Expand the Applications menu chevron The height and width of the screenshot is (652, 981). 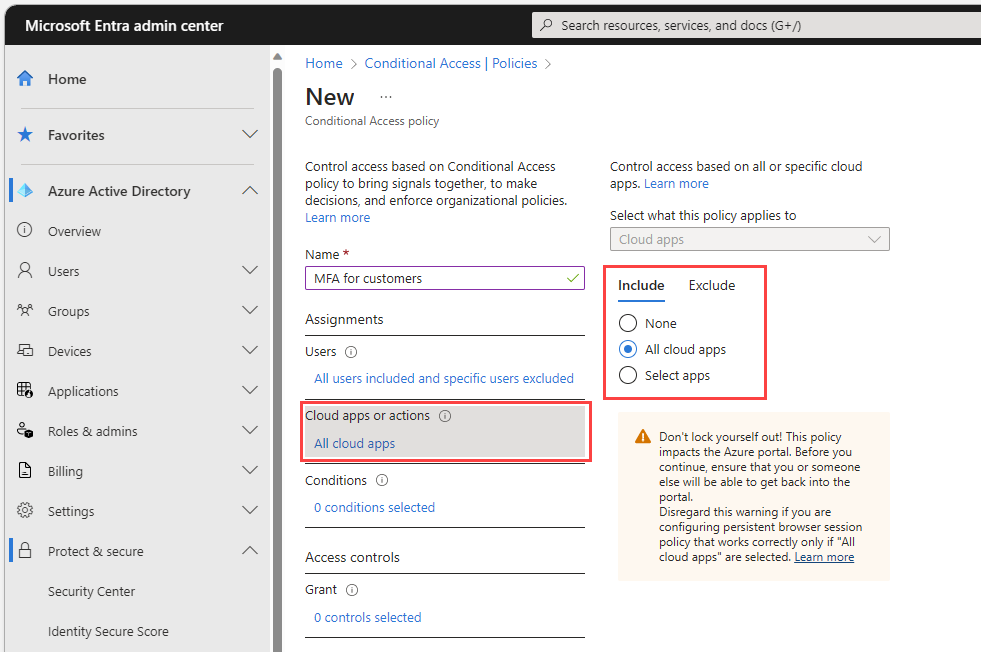[250, 390]
